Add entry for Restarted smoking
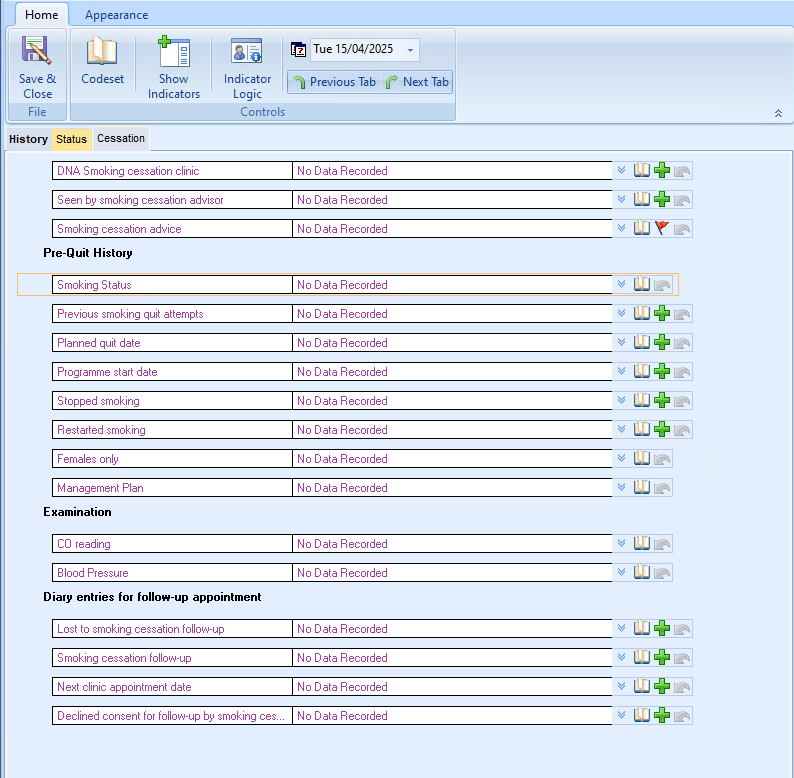Image resolution: width=794 pixels, height=778 pixels. click(x=662, y=429)
